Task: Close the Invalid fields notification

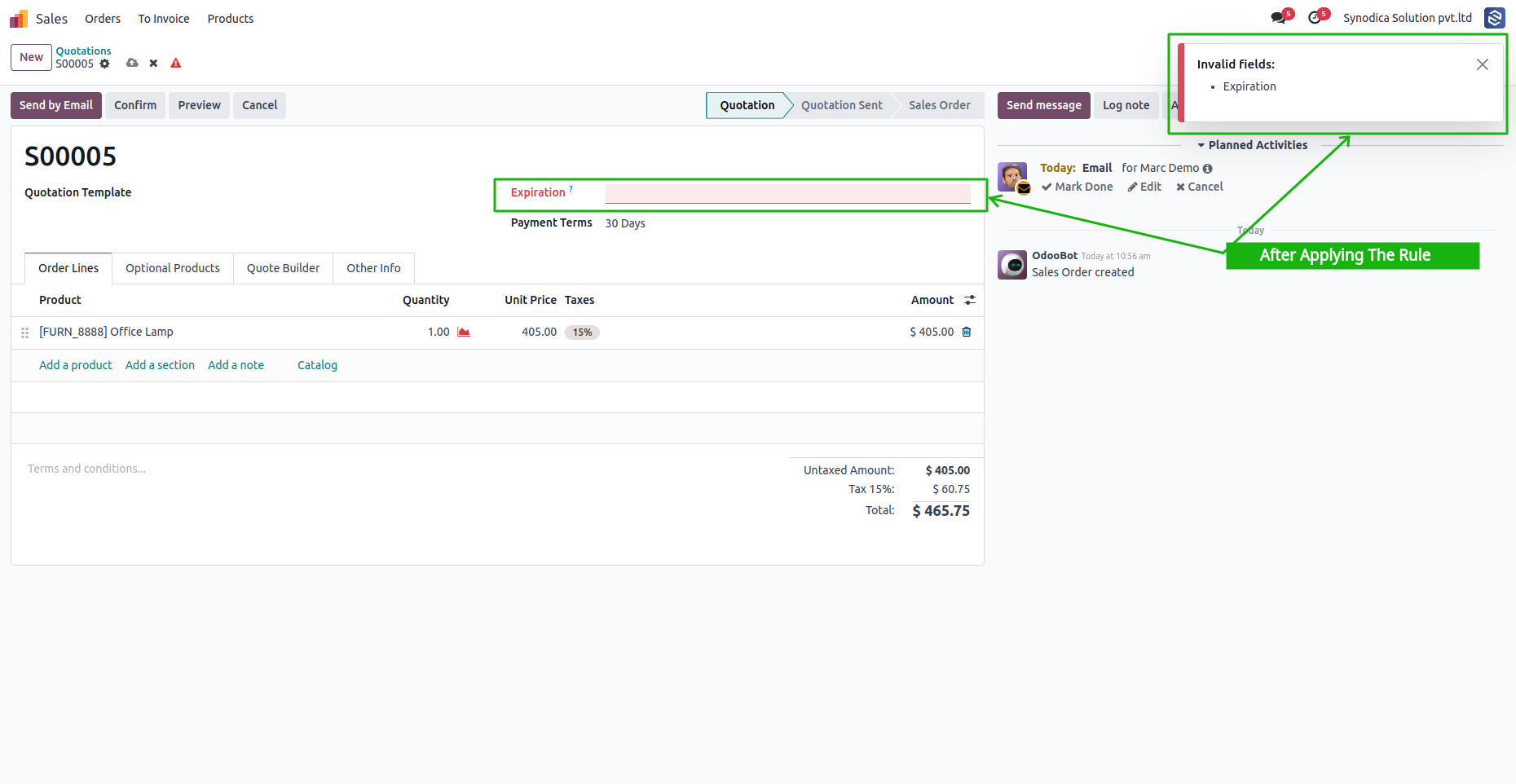Action: [1483, 64]
